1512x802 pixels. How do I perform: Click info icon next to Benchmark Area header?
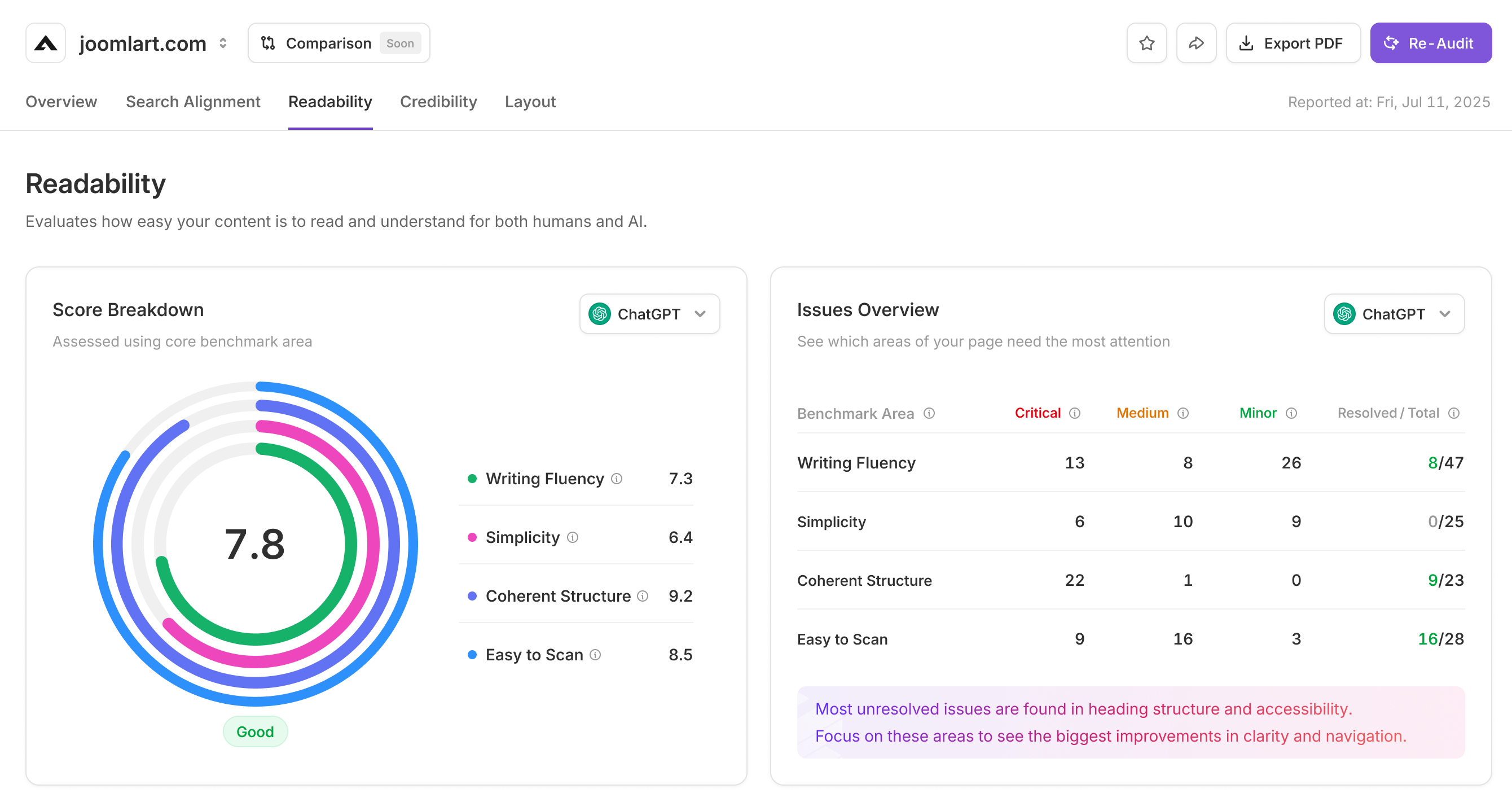tap(929, 413)
